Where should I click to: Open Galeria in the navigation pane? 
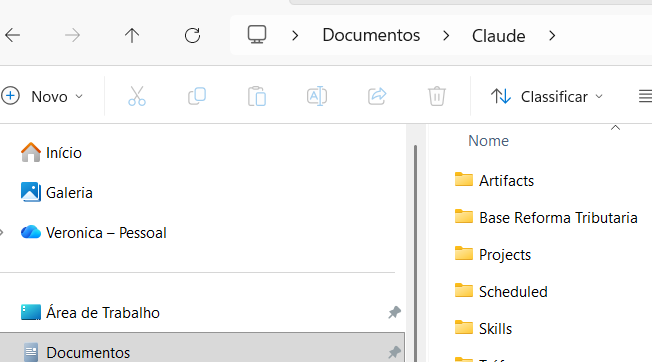click(x=57, y=192)
